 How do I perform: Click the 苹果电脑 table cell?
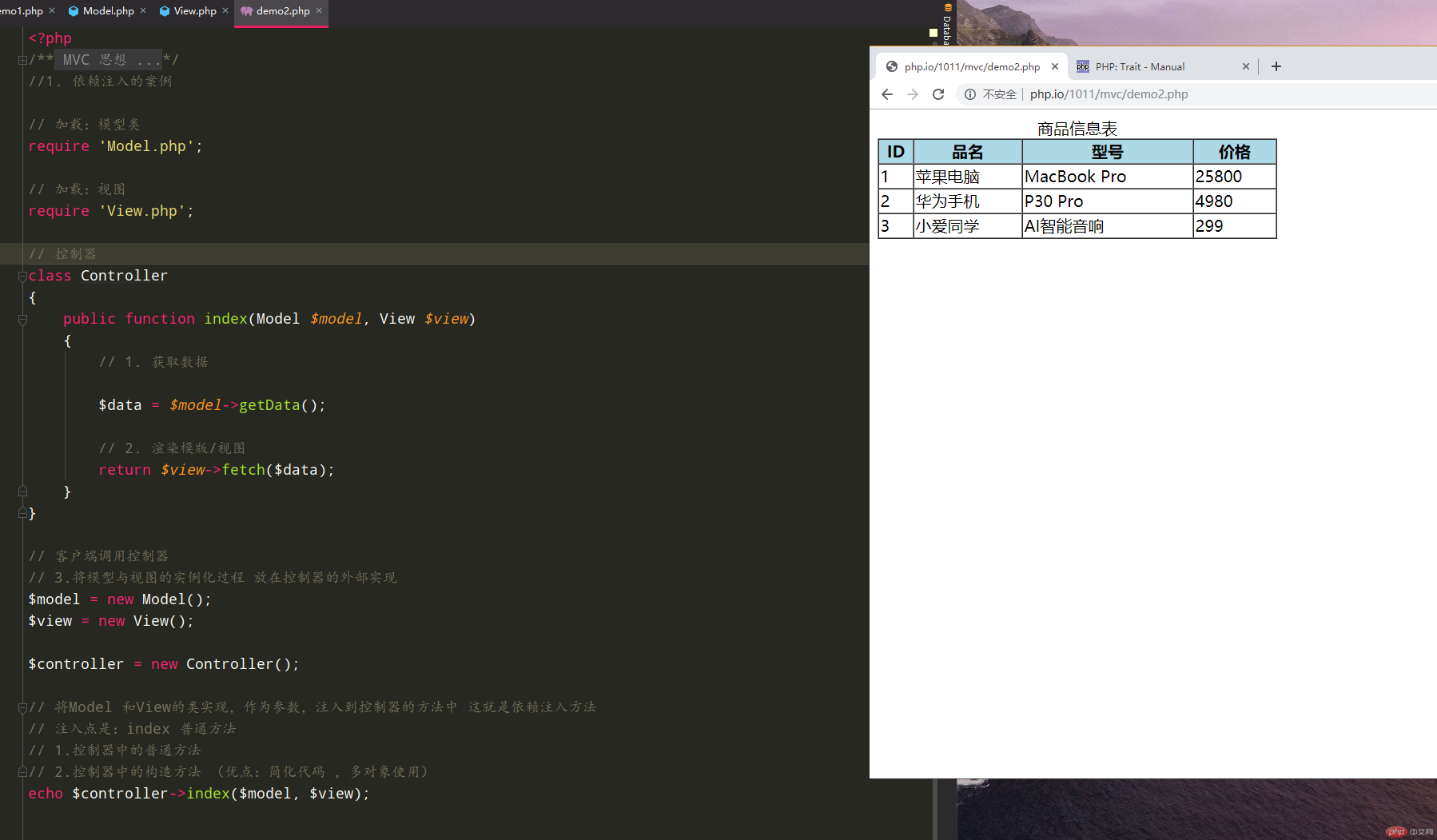click(968, 177)
